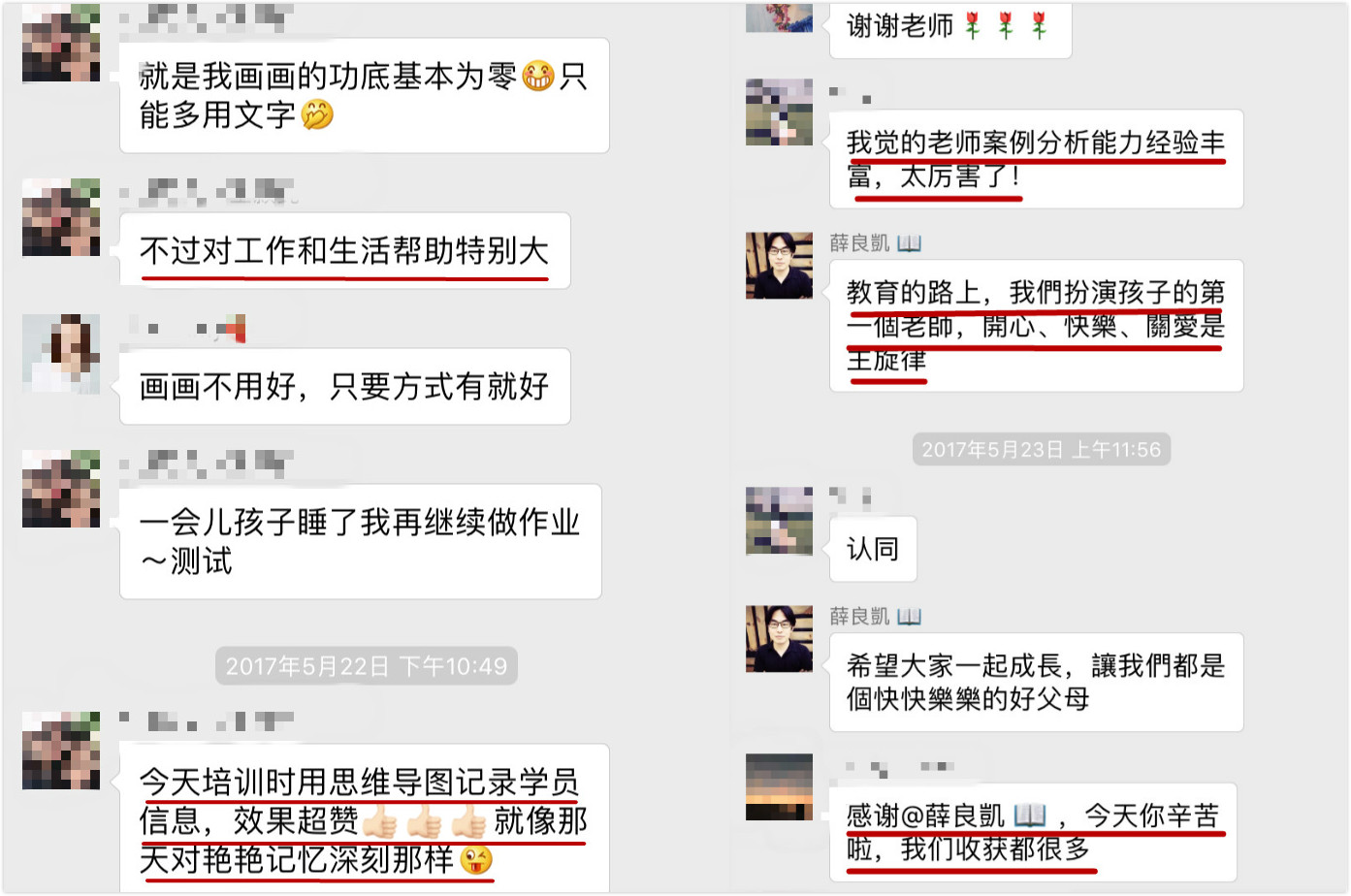Viewport: 1351px width, 896px height.
Task: Click the 薛良凱 sender name above 教育的路上
Action: (859, 242)
